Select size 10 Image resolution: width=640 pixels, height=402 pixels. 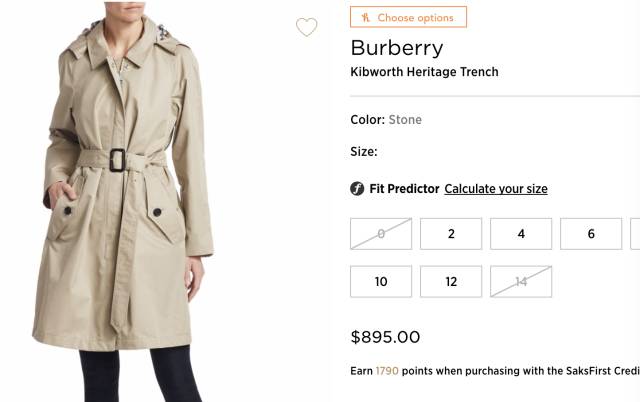[x=381, y=282]
